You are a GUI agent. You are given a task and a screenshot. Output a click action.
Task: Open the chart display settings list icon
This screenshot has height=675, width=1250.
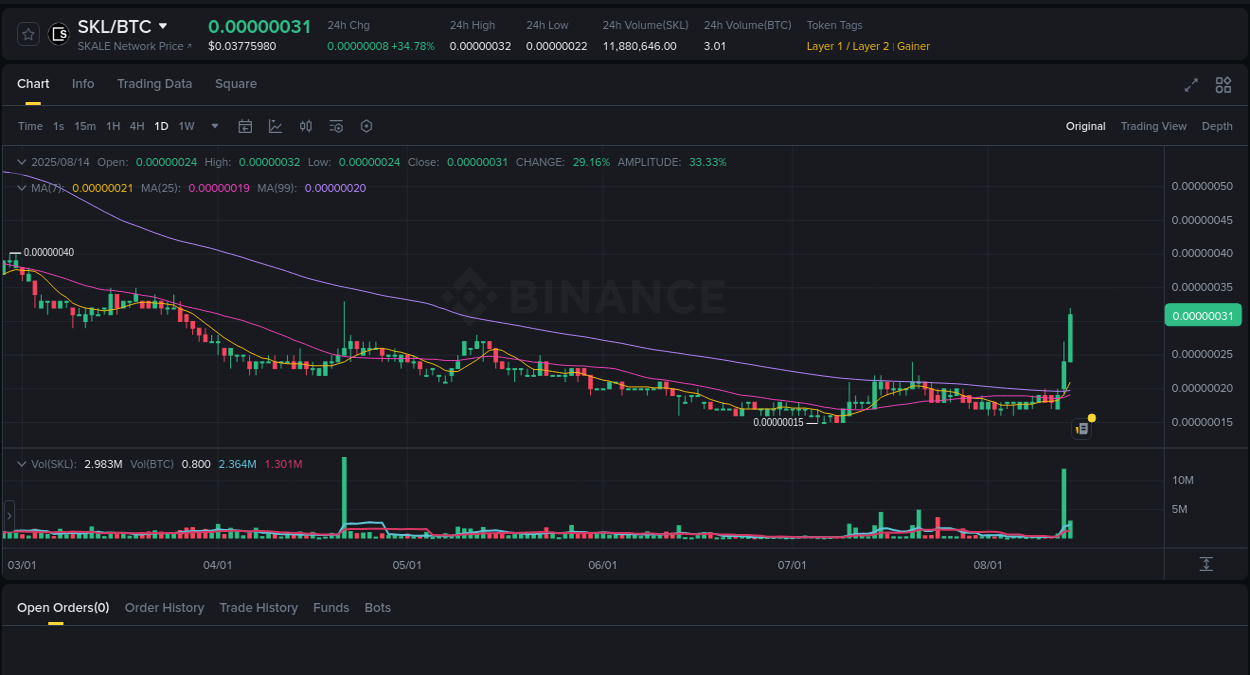[336, 126]
